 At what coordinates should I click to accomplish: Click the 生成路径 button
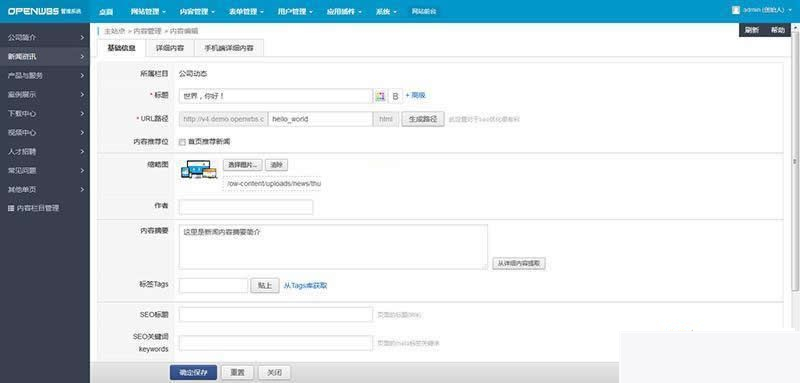[x=423, y=119]
